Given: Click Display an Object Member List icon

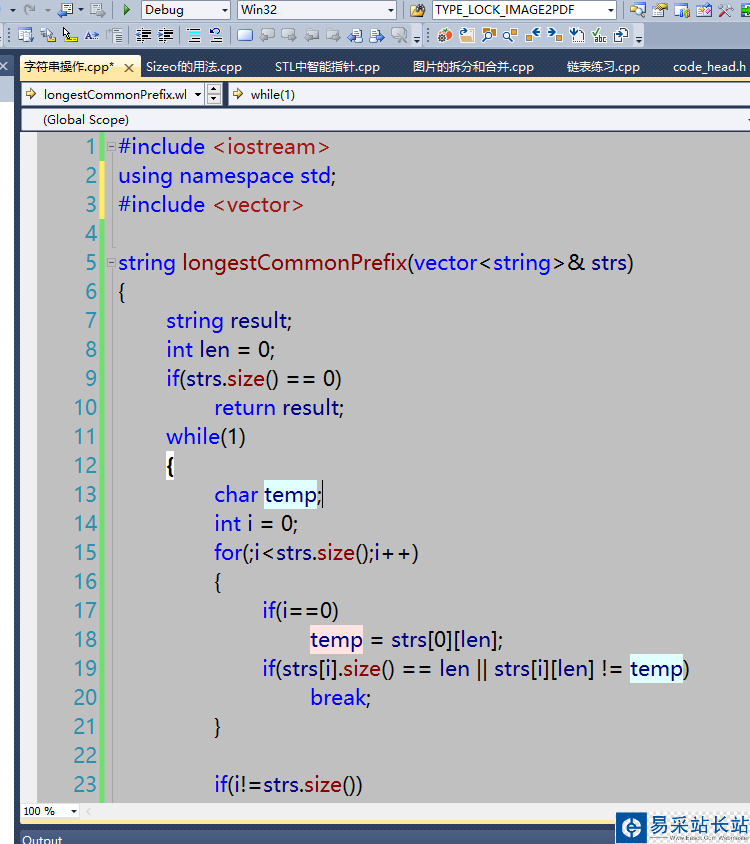Looking at the screenshot, I should 25,35.
